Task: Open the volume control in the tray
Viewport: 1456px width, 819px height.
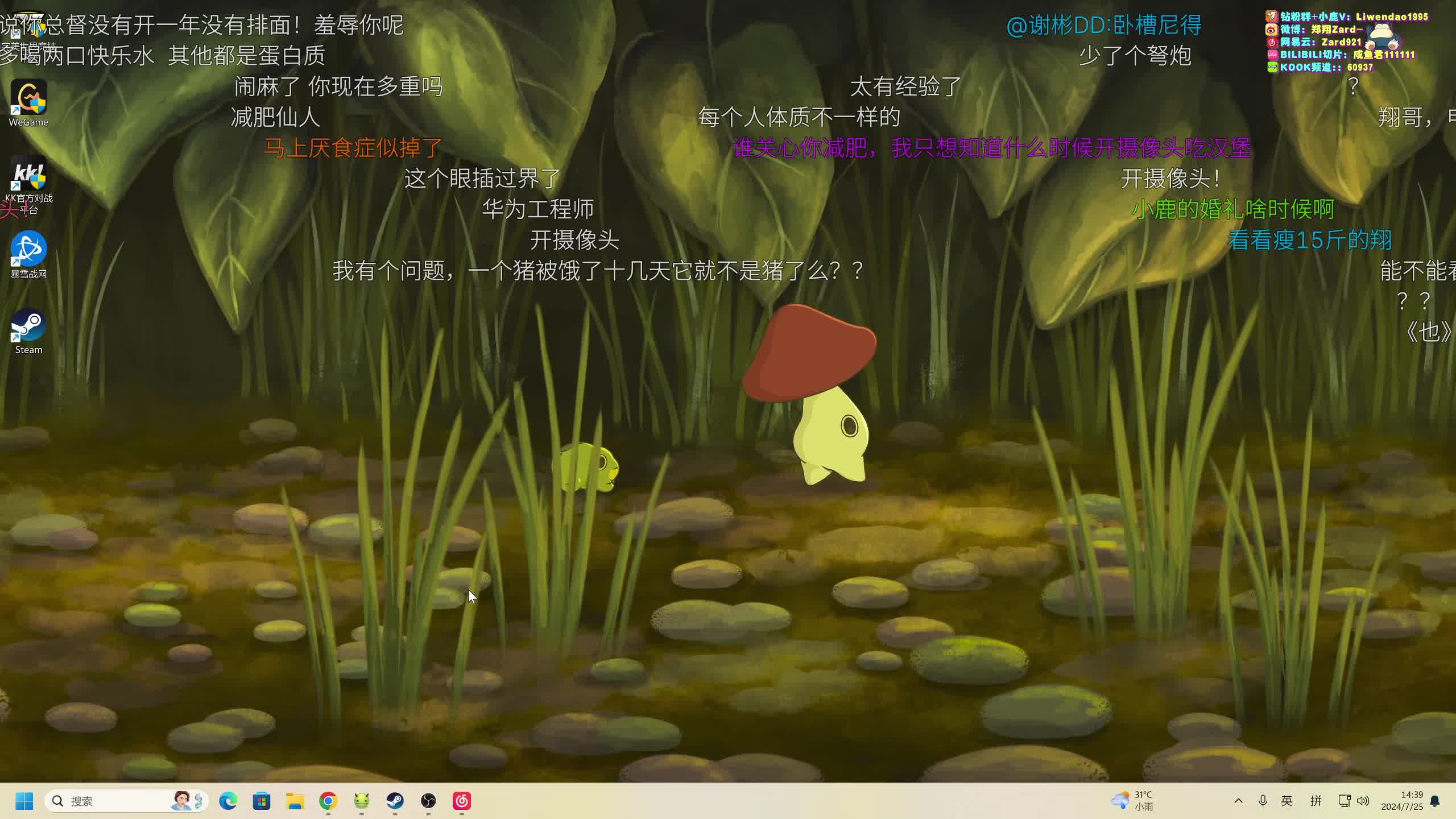Action: (1363, 801)
